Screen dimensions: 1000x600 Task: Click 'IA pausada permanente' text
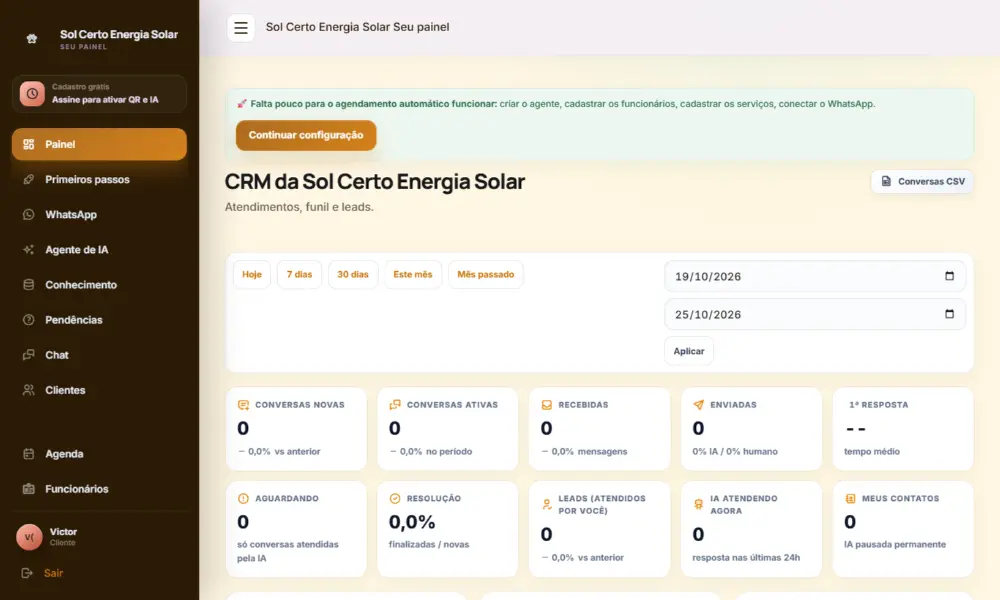tap(895, 545)
